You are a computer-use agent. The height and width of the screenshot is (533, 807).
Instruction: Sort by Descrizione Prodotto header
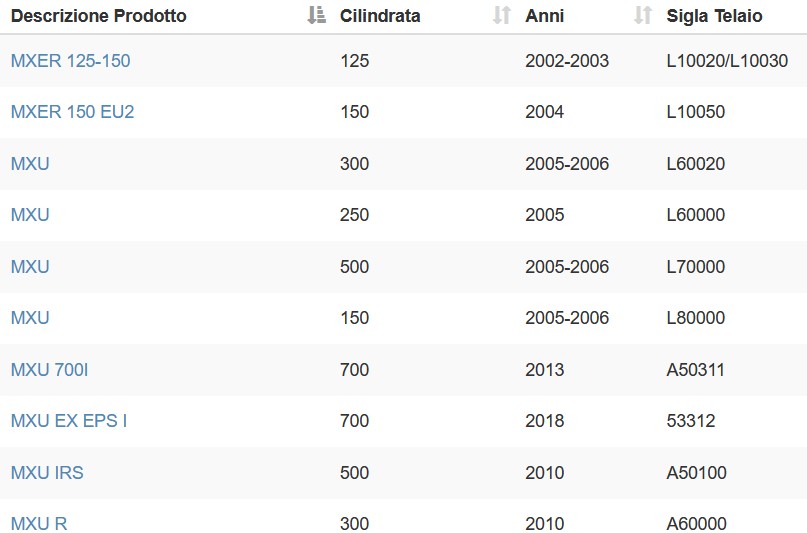(99, 16)
